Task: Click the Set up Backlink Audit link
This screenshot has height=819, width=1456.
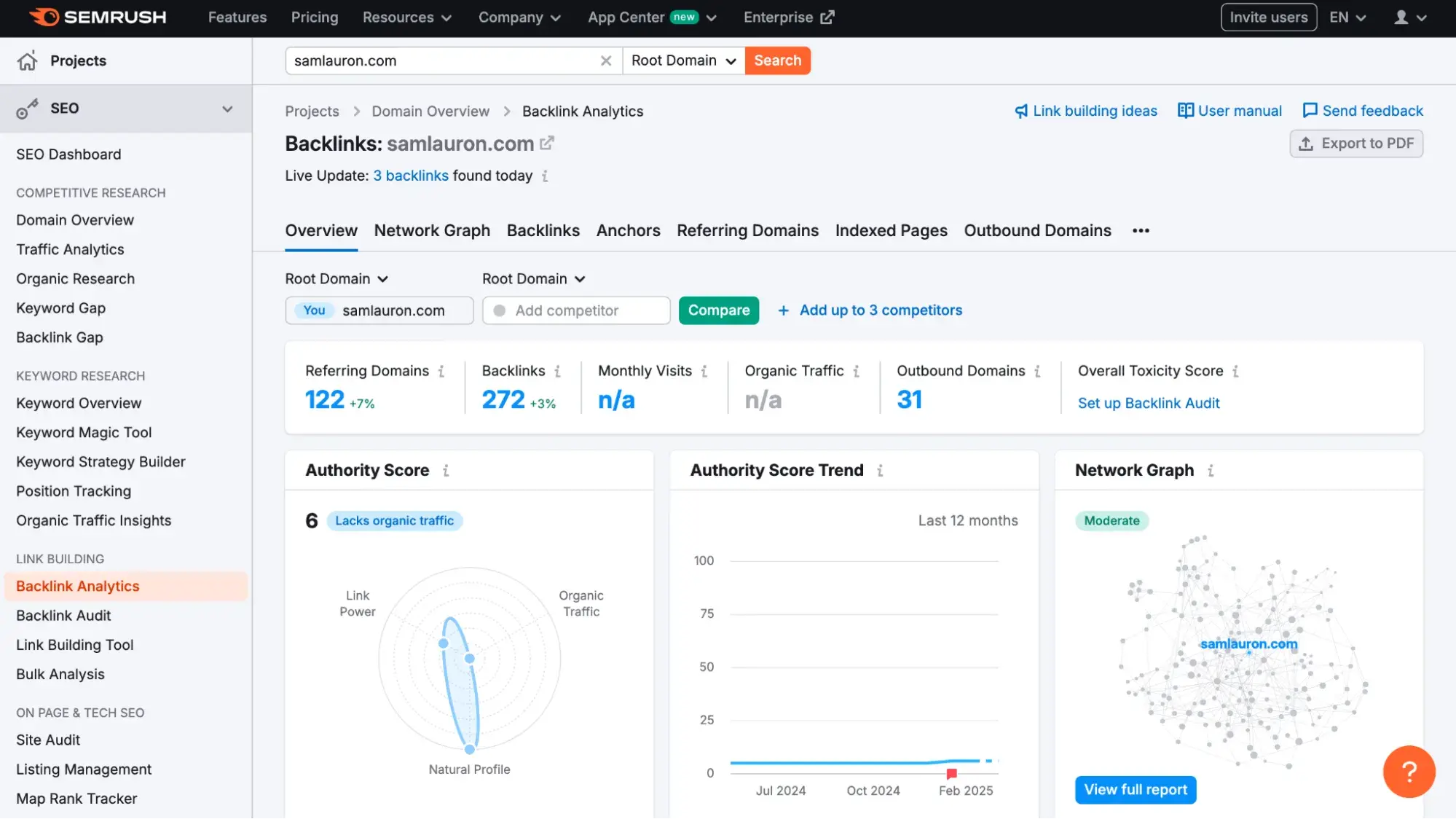Action: pyautogui.click(x=1148, y=403)
